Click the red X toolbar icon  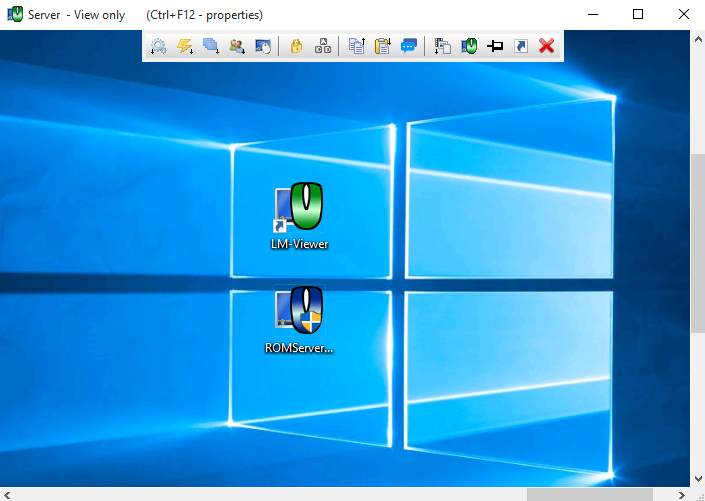click(x=546, y=46)
